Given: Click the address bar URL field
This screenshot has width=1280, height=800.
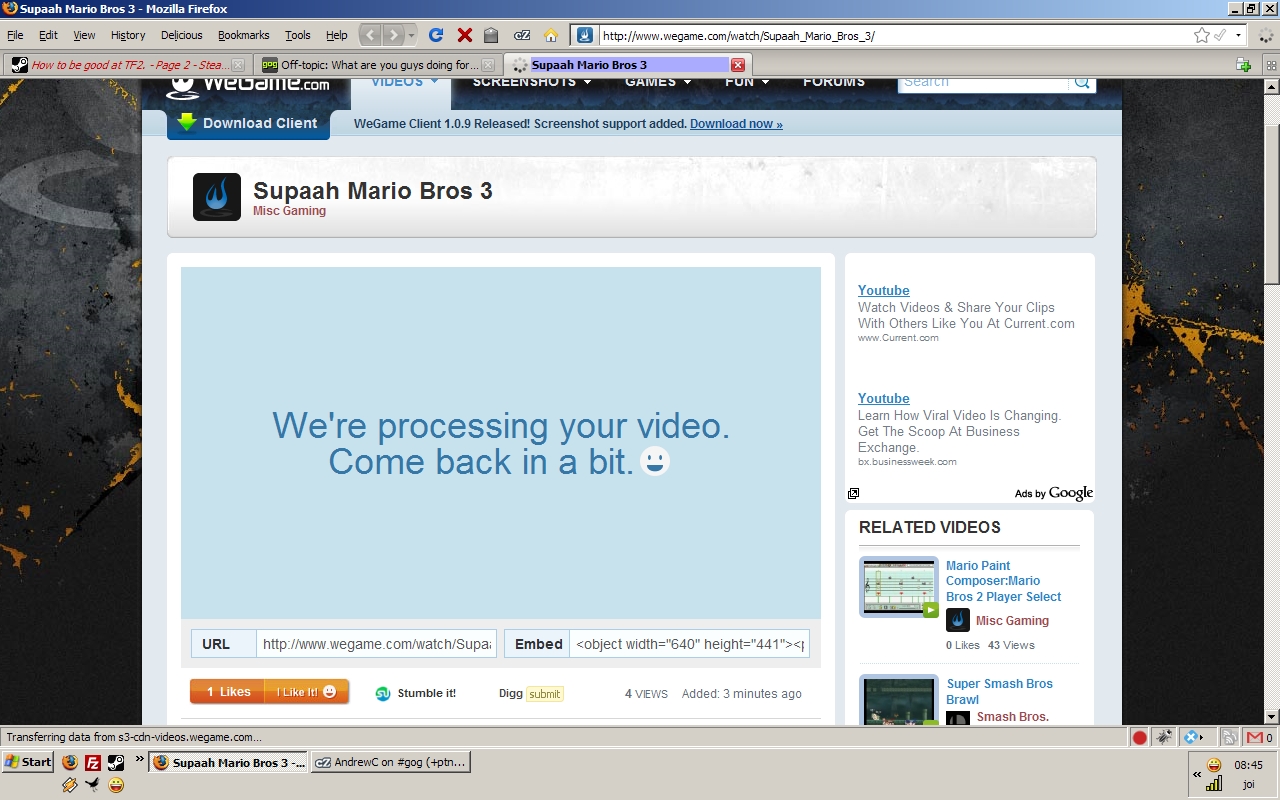Looking at the screenshot, I should (895, 35).
